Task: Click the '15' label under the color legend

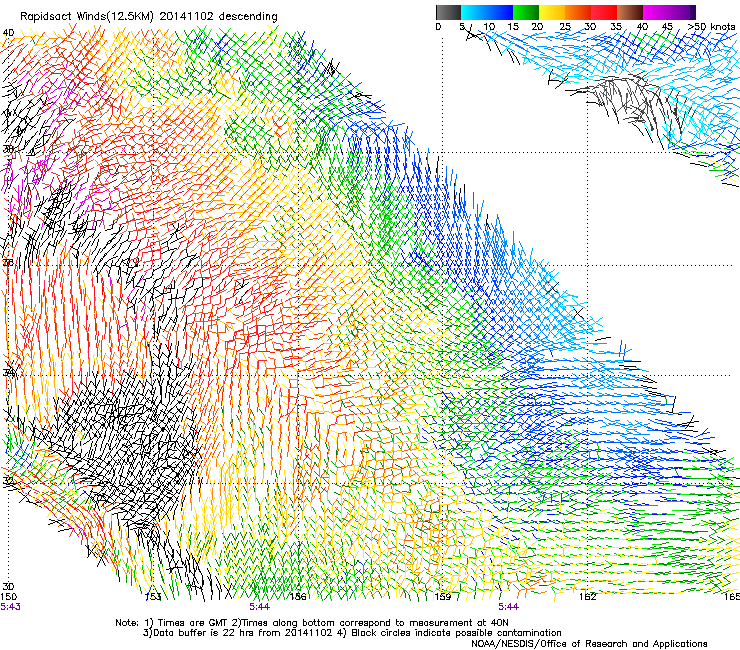Action: click(x=513, y=27)
